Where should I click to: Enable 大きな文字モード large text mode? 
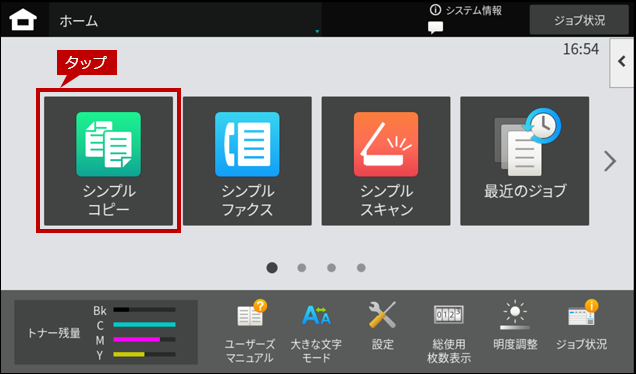coord(316,332)
